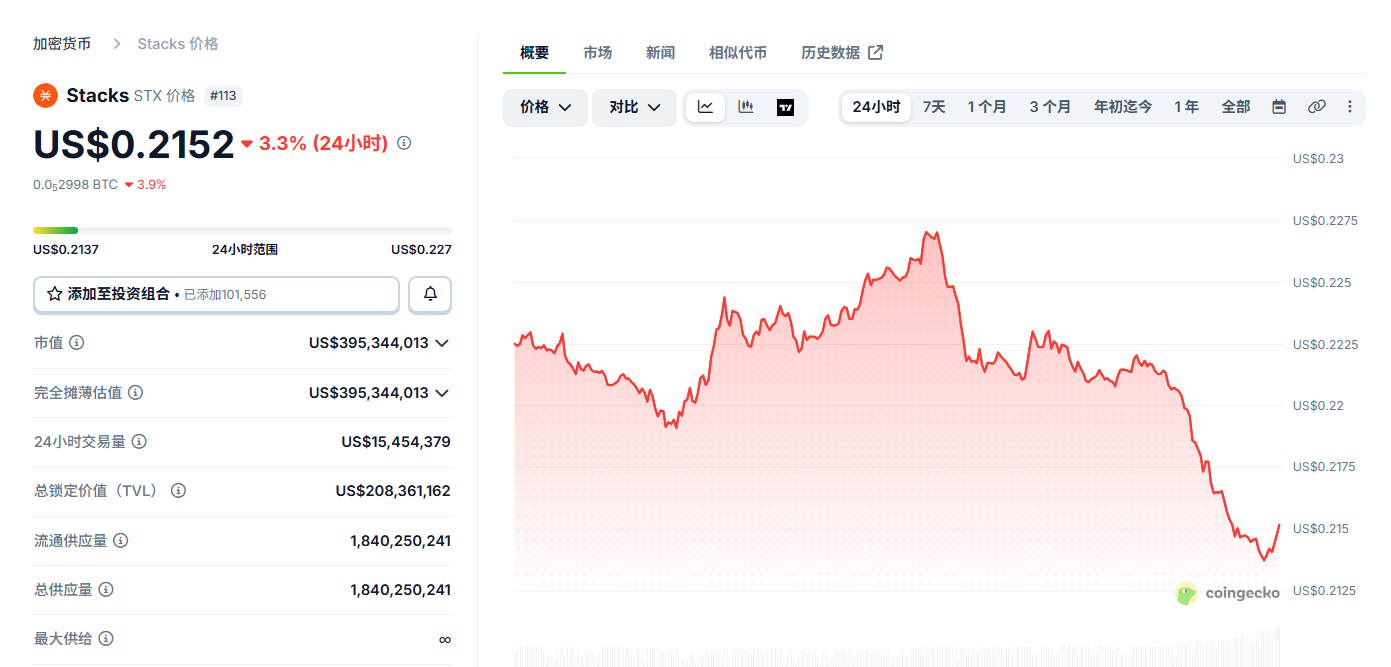Click the latest point on price chart line
Image resolution: width=1391 pixels, height=667 pixels.
coord(1279,524)
